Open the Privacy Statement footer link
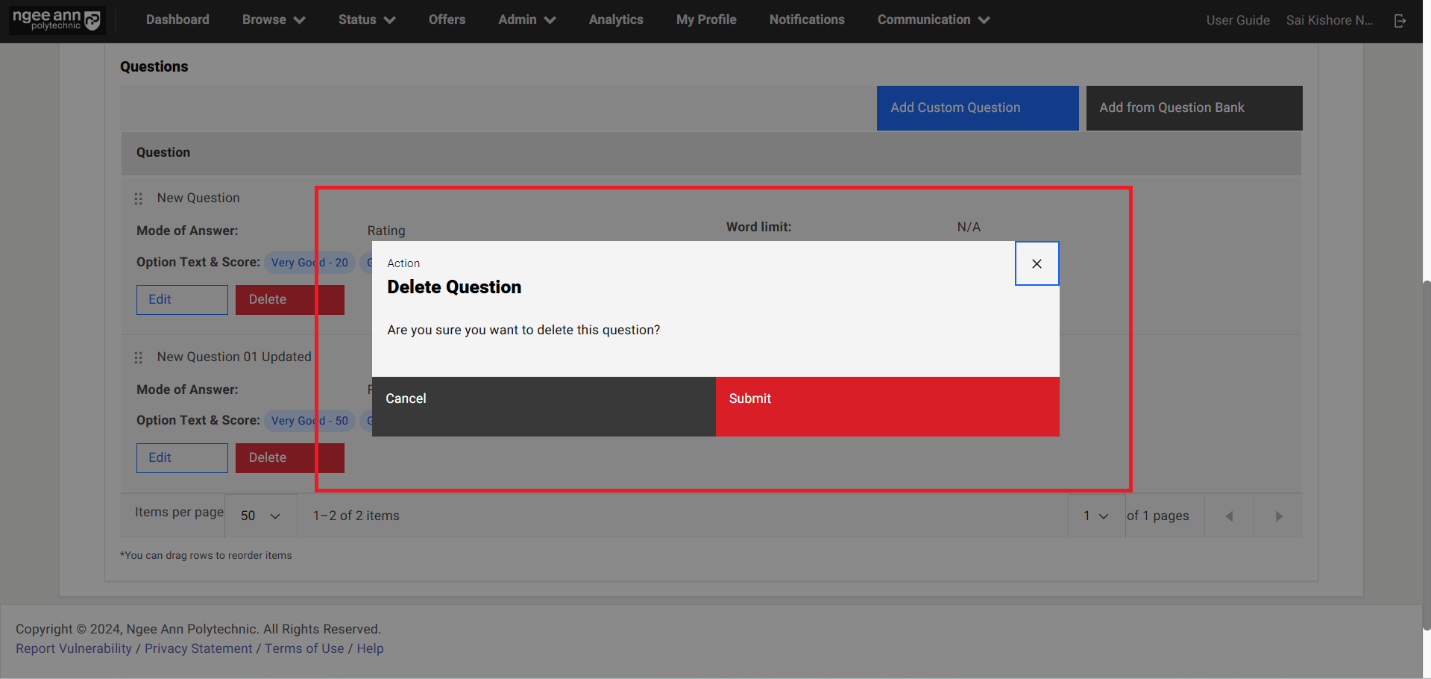This screenshot has width=1431, height=679. tap(198, 649)
